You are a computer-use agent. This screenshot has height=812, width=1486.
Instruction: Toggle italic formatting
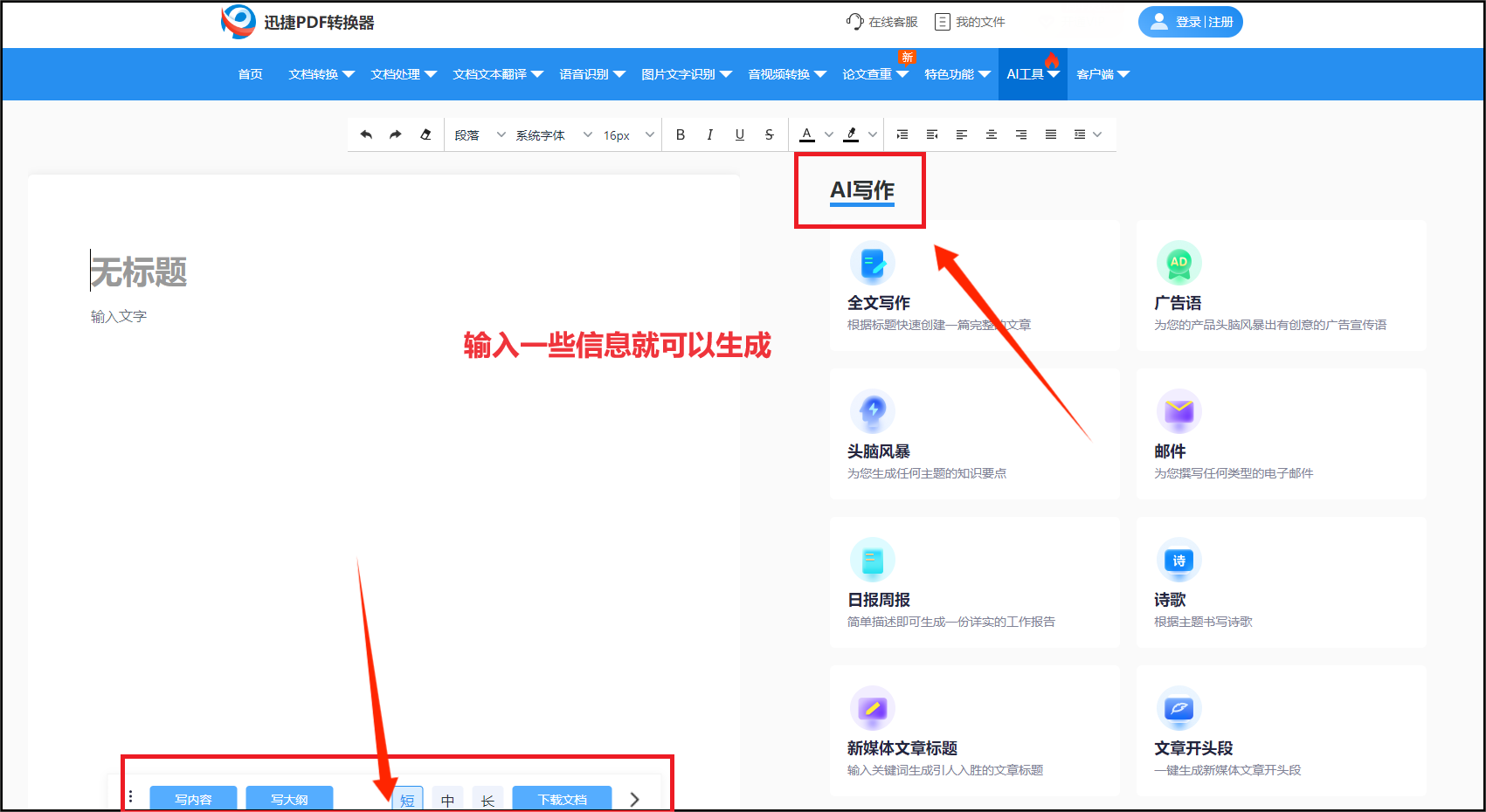710,134
